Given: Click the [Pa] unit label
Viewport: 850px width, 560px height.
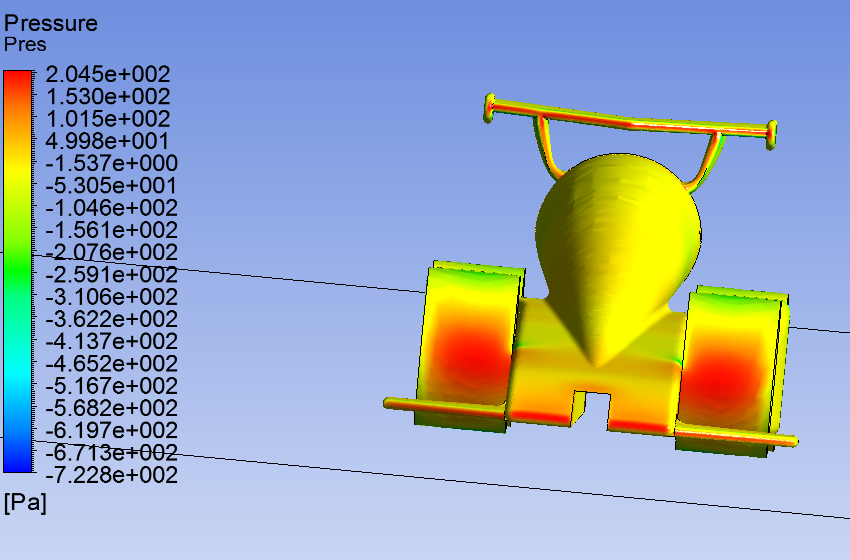Looking at the screenshot, I should [x=25, y=503].
